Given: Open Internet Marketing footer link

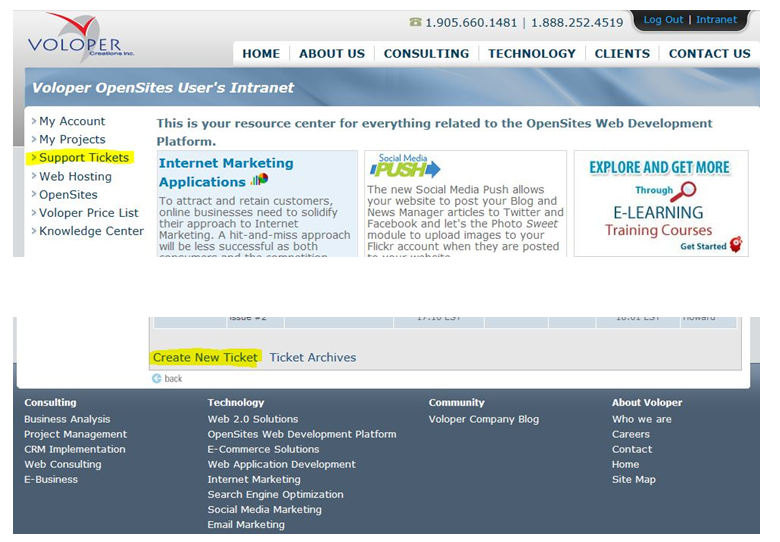Looking at the screenshot, I should [x=254, y=479].
